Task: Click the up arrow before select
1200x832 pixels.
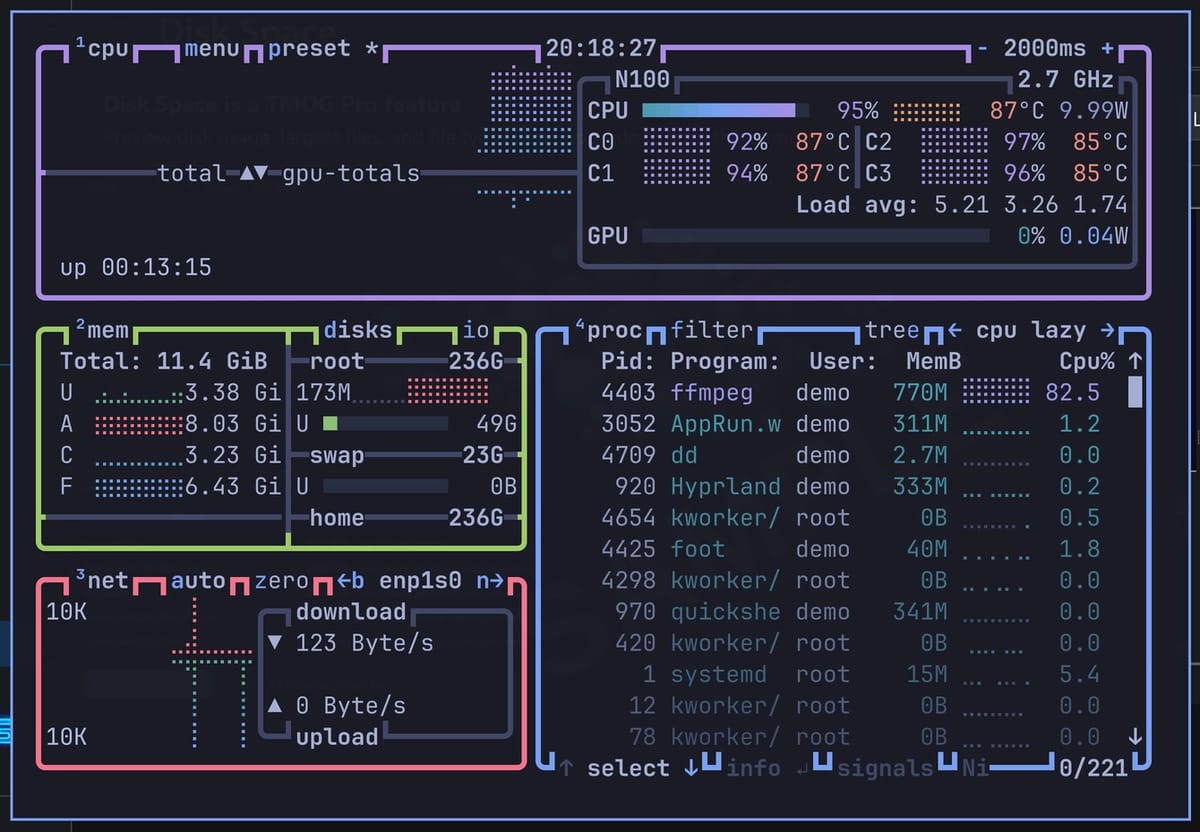Action: click(566, 768)
